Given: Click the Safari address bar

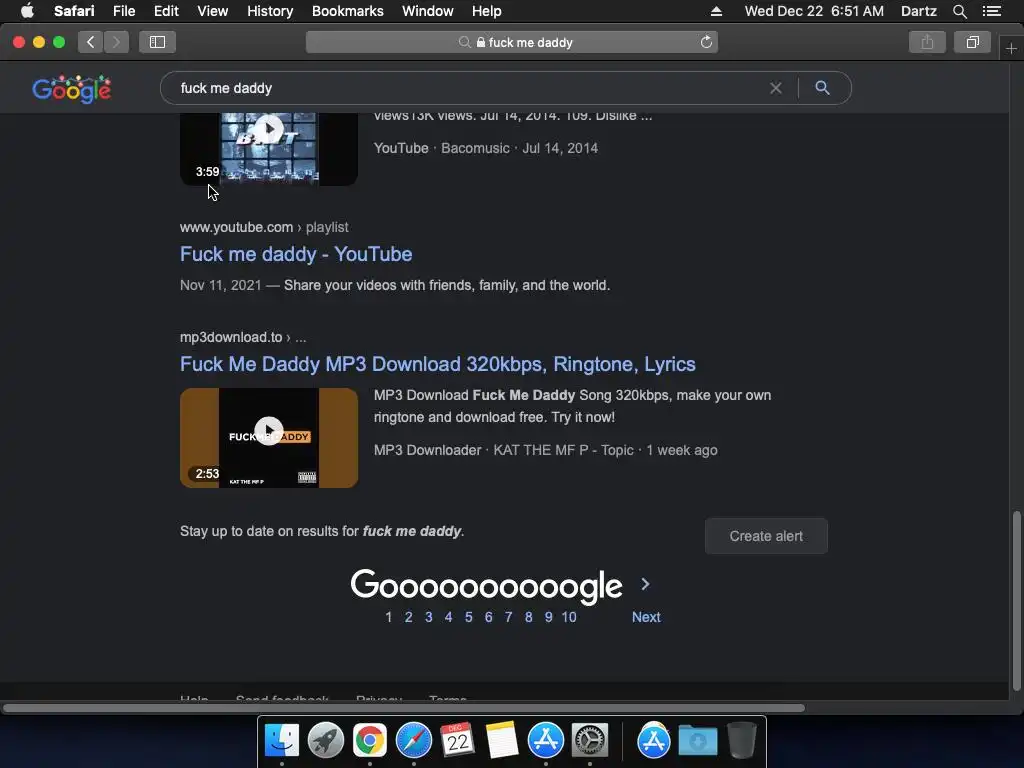Looking at the screenshot, I should tap(512, 42).
